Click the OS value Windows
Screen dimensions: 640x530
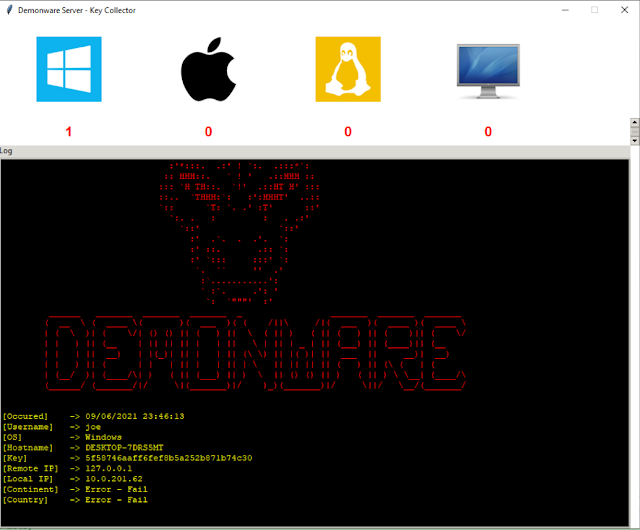[103, 437]
